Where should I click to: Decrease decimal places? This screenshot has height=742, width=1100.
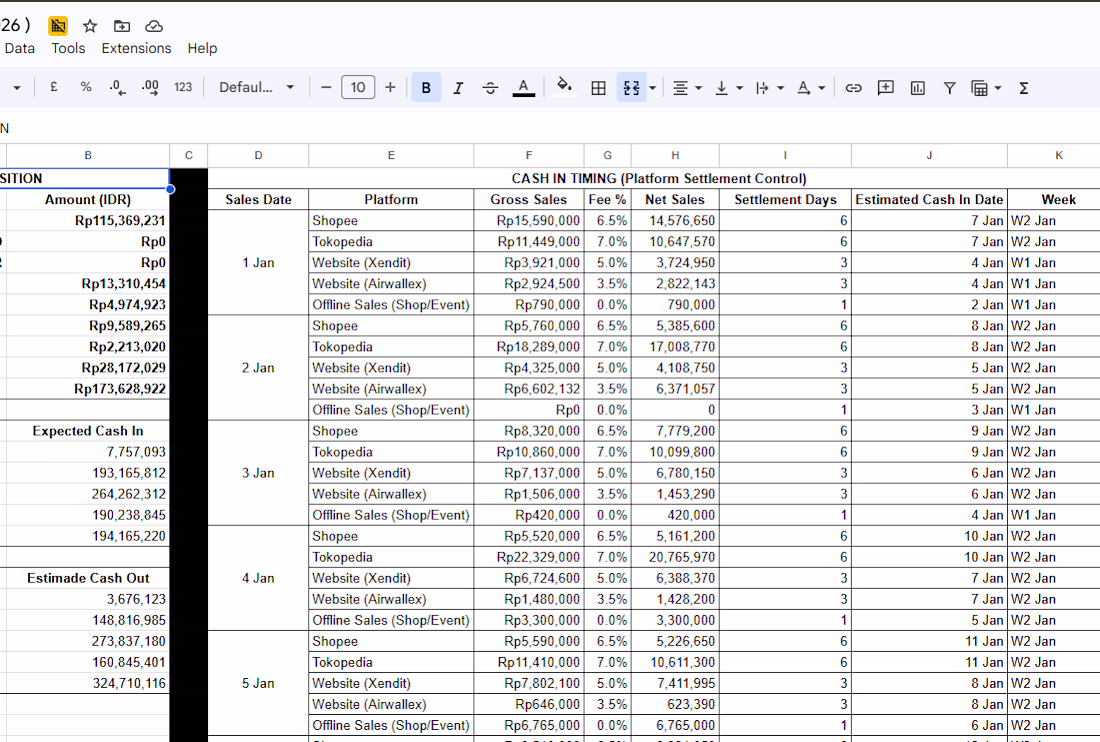click(117, 87)
